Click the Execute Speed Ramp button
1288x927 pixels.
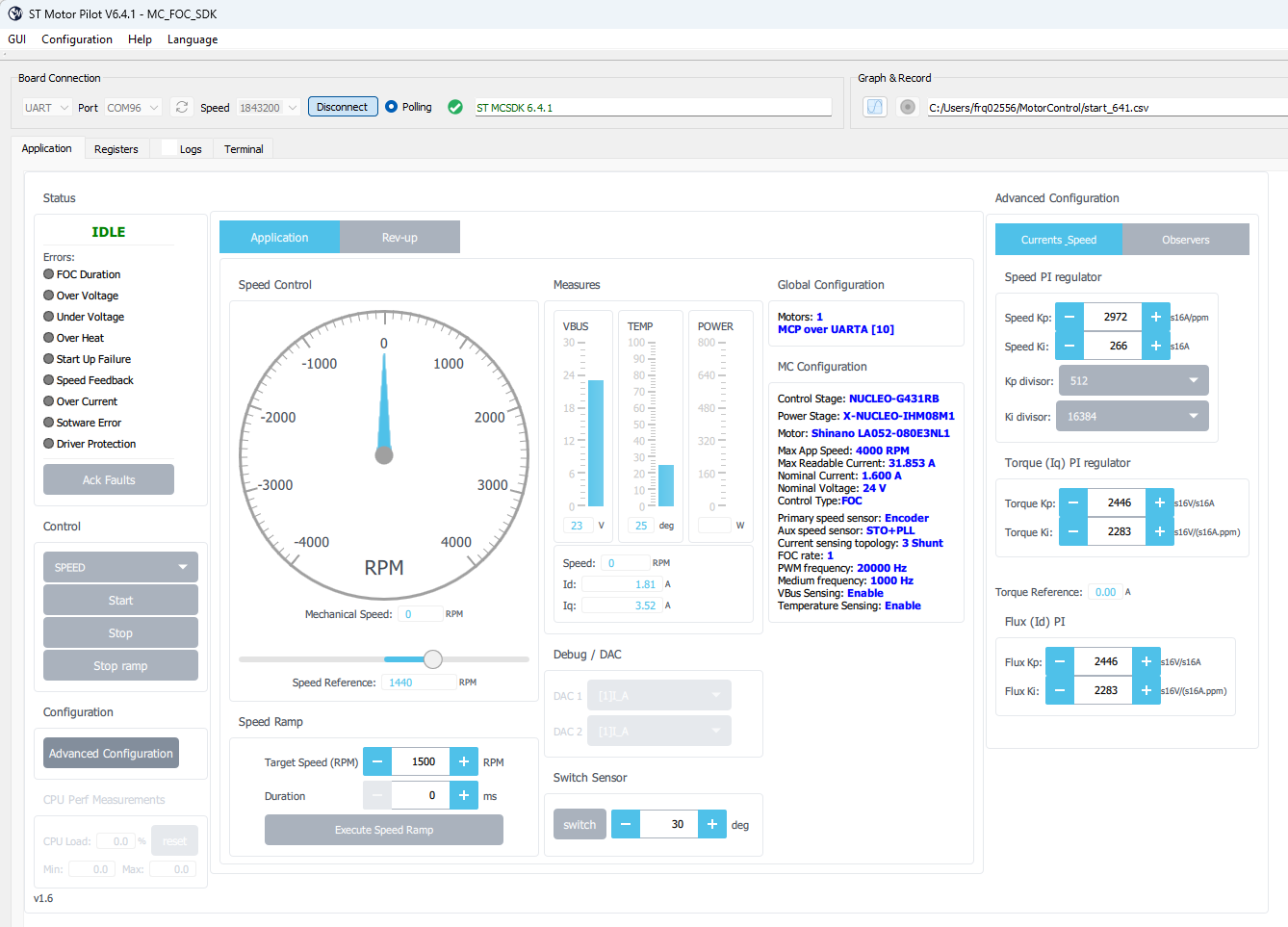tap(384, 830)
